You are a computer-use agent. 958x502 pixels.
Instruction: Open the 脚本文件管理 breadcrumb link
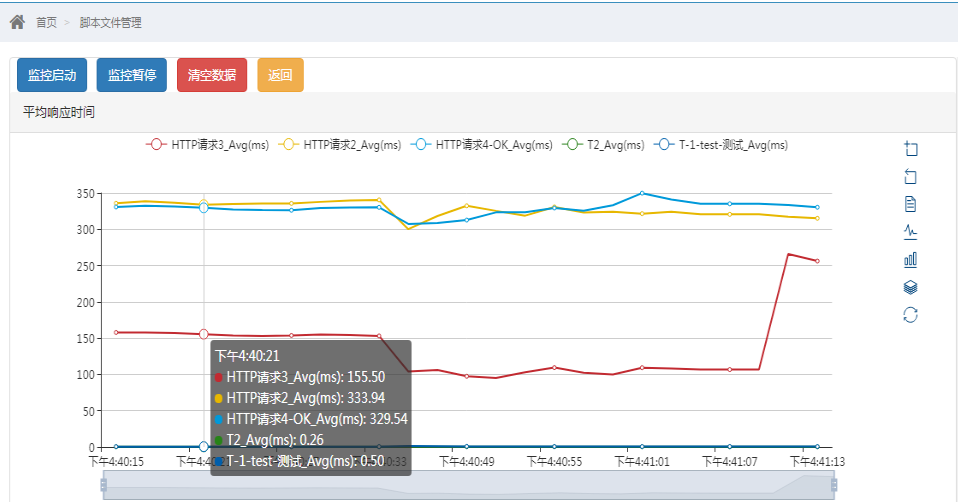click(111, 23)
